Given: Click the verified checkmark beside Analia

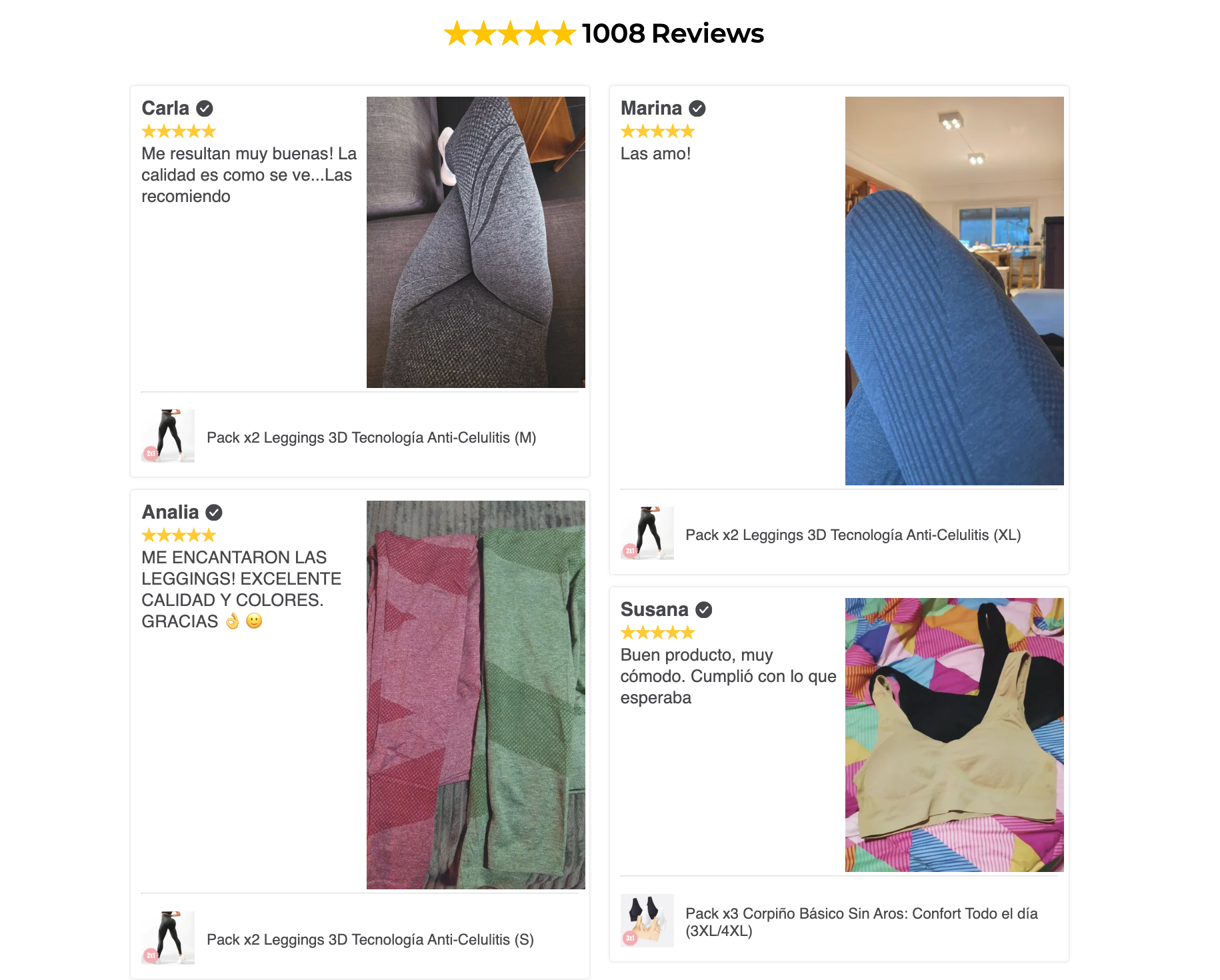Looking at the screenshot, I should [x=214, y=512].
